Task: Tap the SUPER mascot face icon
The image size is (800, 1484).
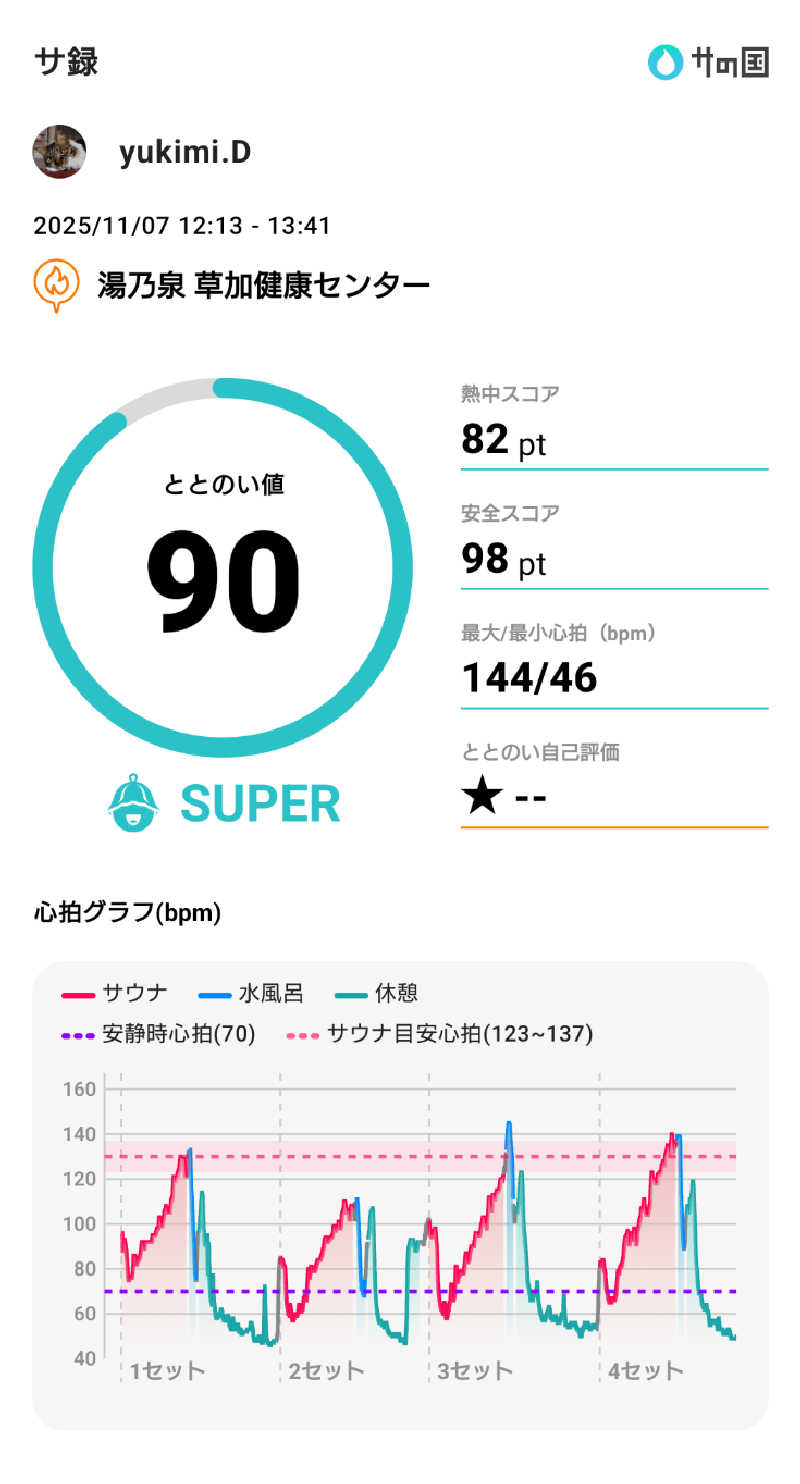Action: click(133, 803)
